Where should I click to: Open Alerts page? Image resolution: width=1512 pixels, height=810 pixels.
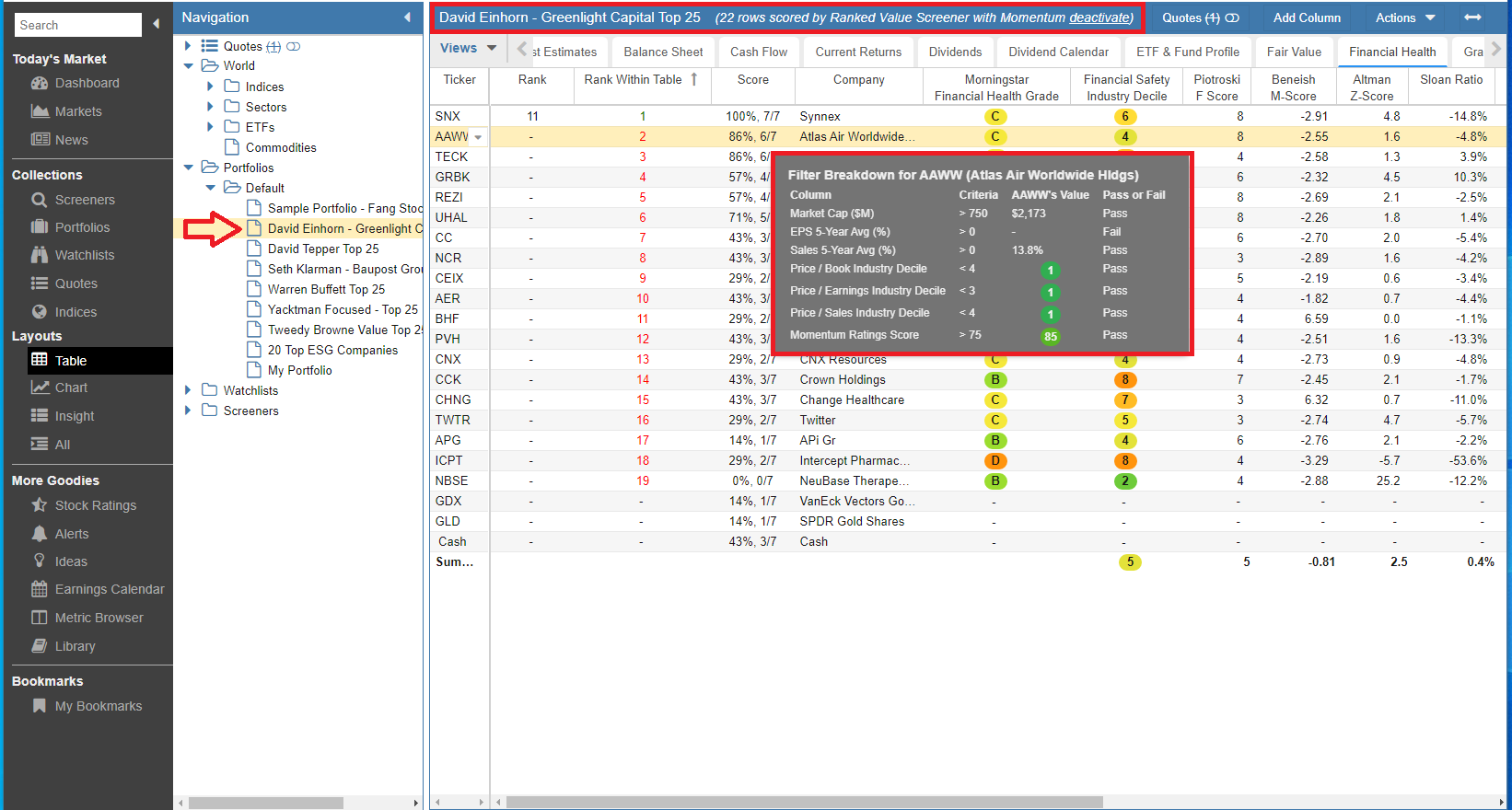click(x=72, y=534)
